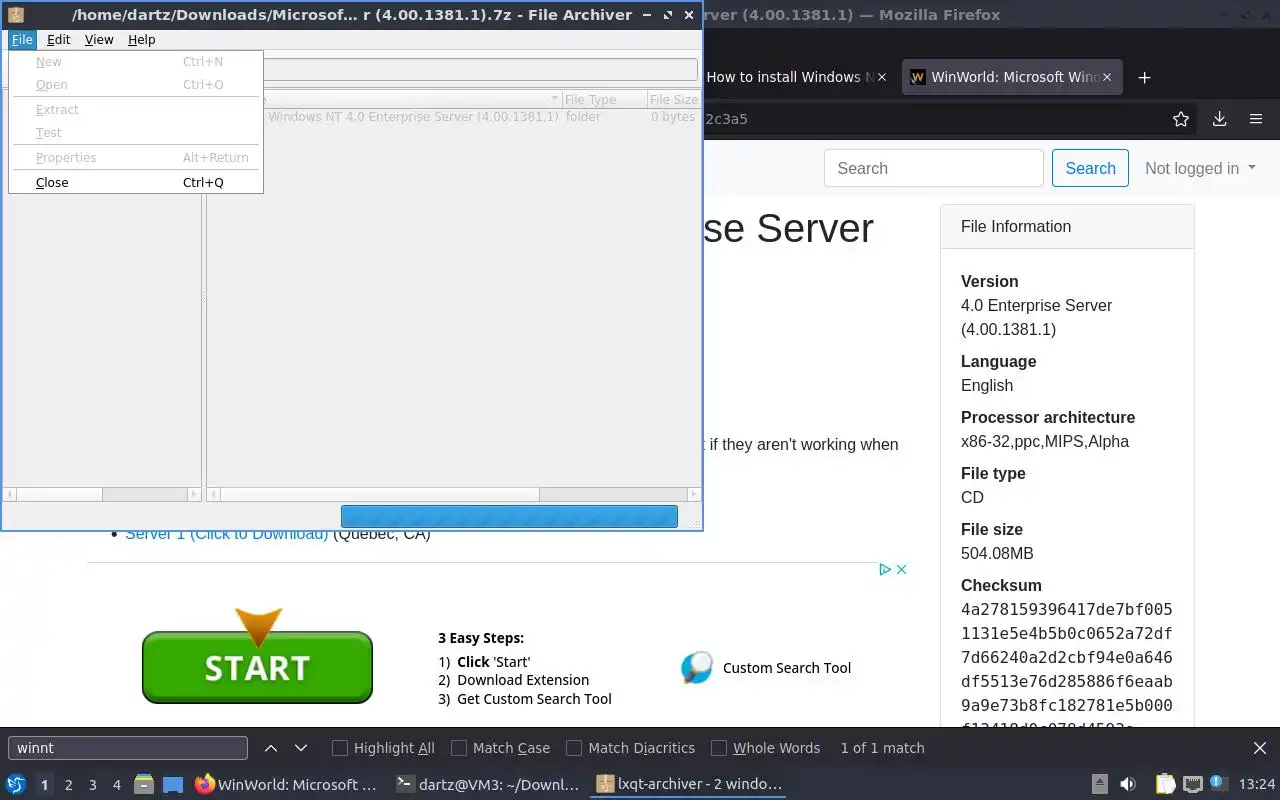Viewport: 1280px width, 800px height.
Task: Click the sort arrow on the file name column
Action: pos(555,100)
